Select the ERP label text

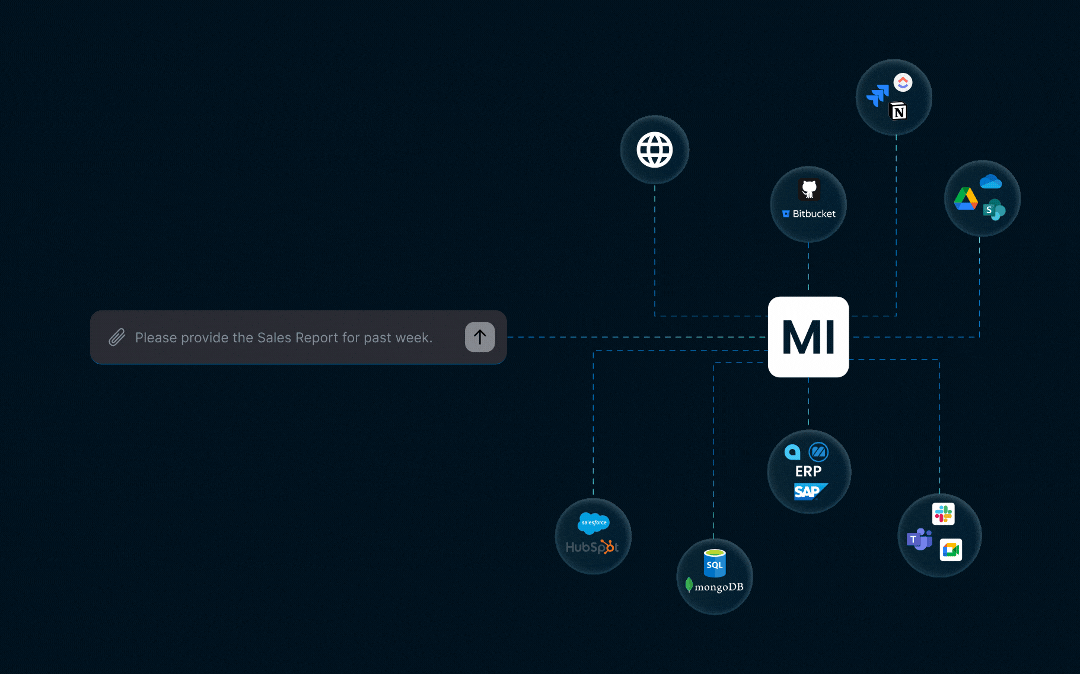[x=808, y=472]
